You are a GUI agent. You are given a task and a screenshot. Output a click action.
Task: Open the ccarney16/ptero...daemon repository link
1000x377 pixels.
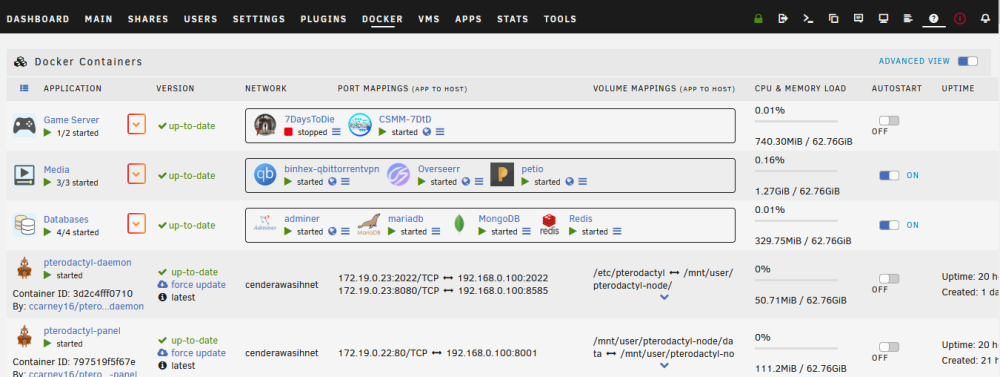86,306
